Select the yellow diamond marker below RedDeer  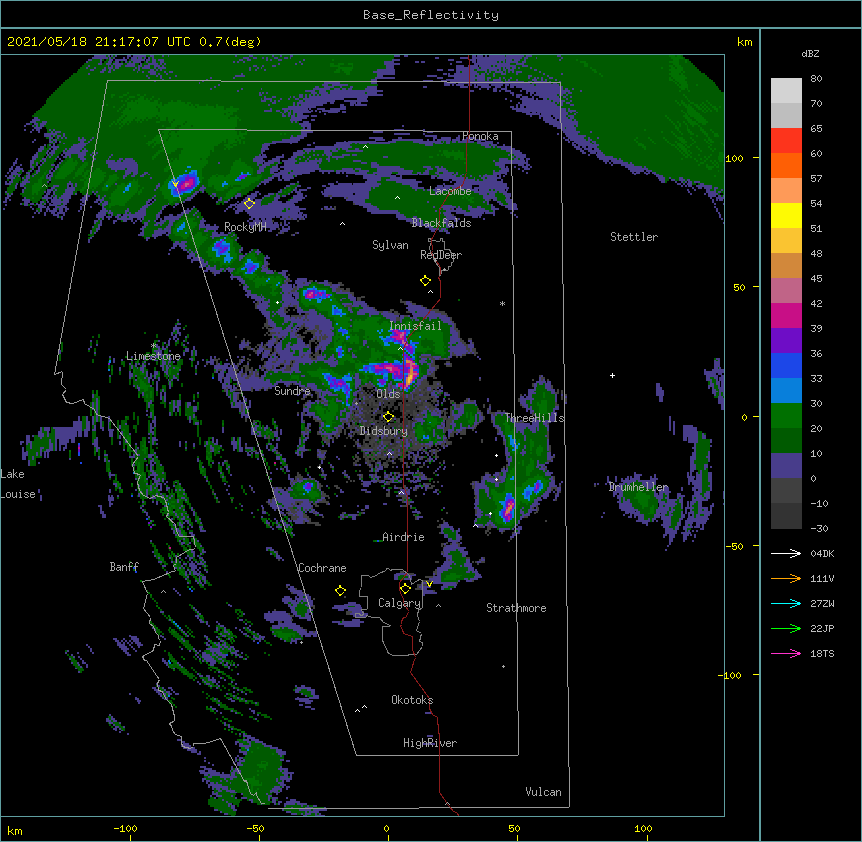point(425,281)
